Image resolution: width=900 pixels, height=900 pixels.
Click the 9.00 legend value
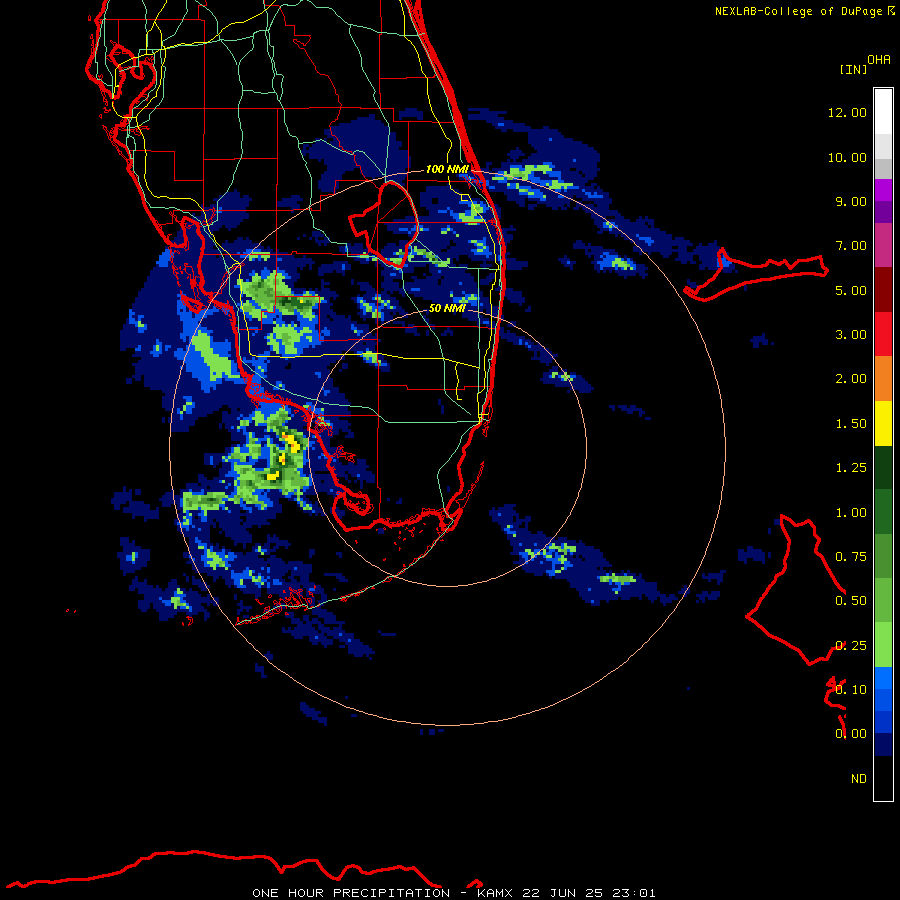click(x=851, y=201)
